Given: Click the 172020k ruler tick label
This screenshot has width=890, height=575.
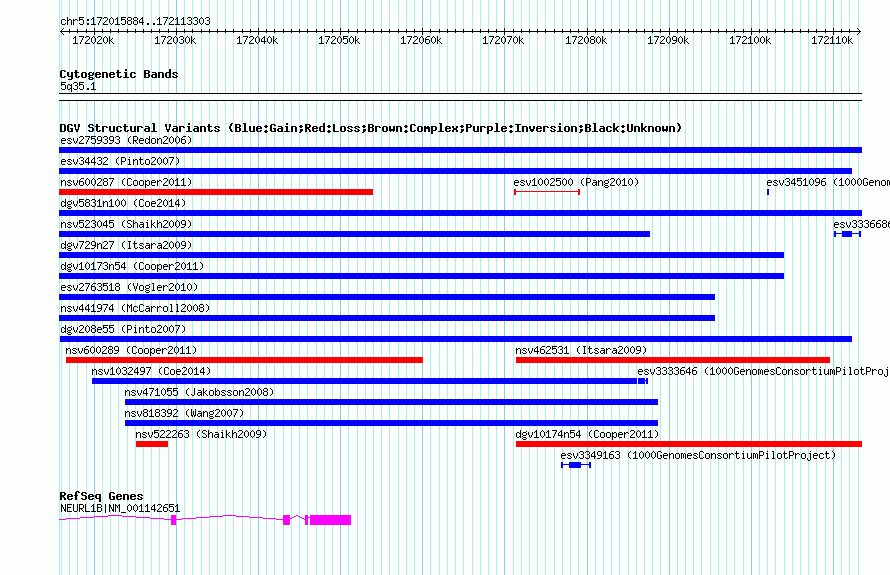Looking at the screenshot, I should click(x=93, y=40).
